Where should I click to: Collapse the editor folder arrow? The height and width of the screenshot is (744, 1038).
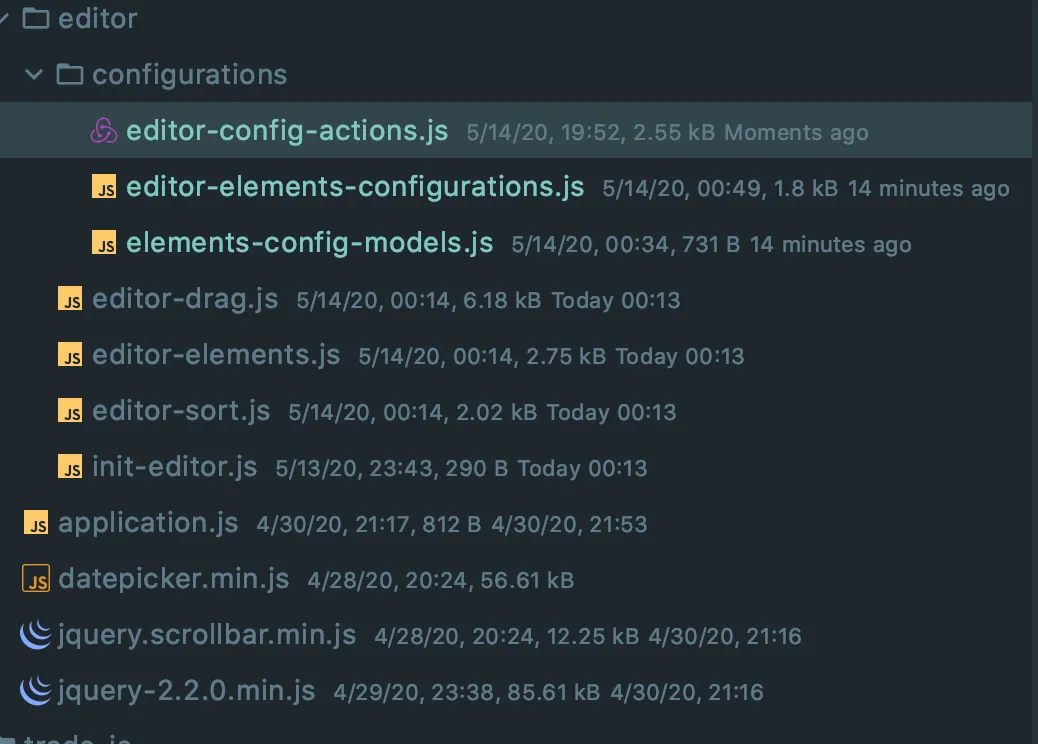tap(4, 19)
